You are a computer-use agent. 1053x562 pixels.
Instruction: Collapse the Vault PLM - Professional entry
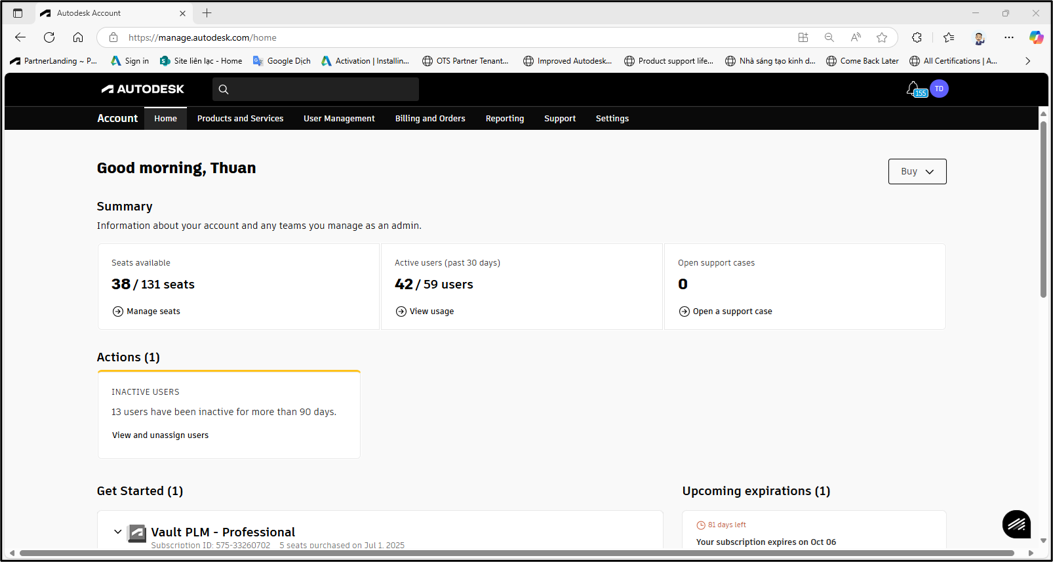[118, 532]
